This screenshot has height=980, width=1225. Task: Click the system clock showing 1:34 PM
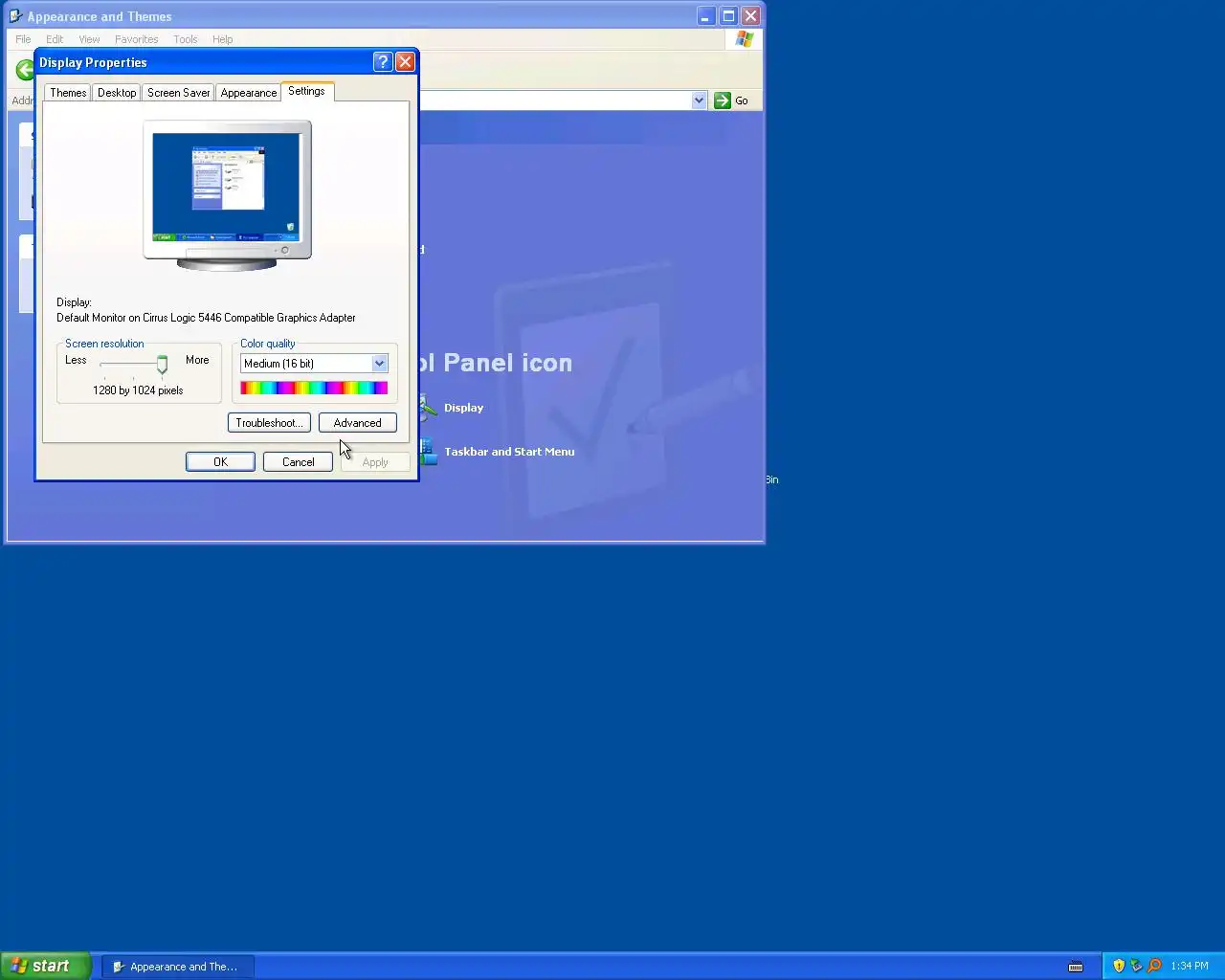tap(1190, 967)
